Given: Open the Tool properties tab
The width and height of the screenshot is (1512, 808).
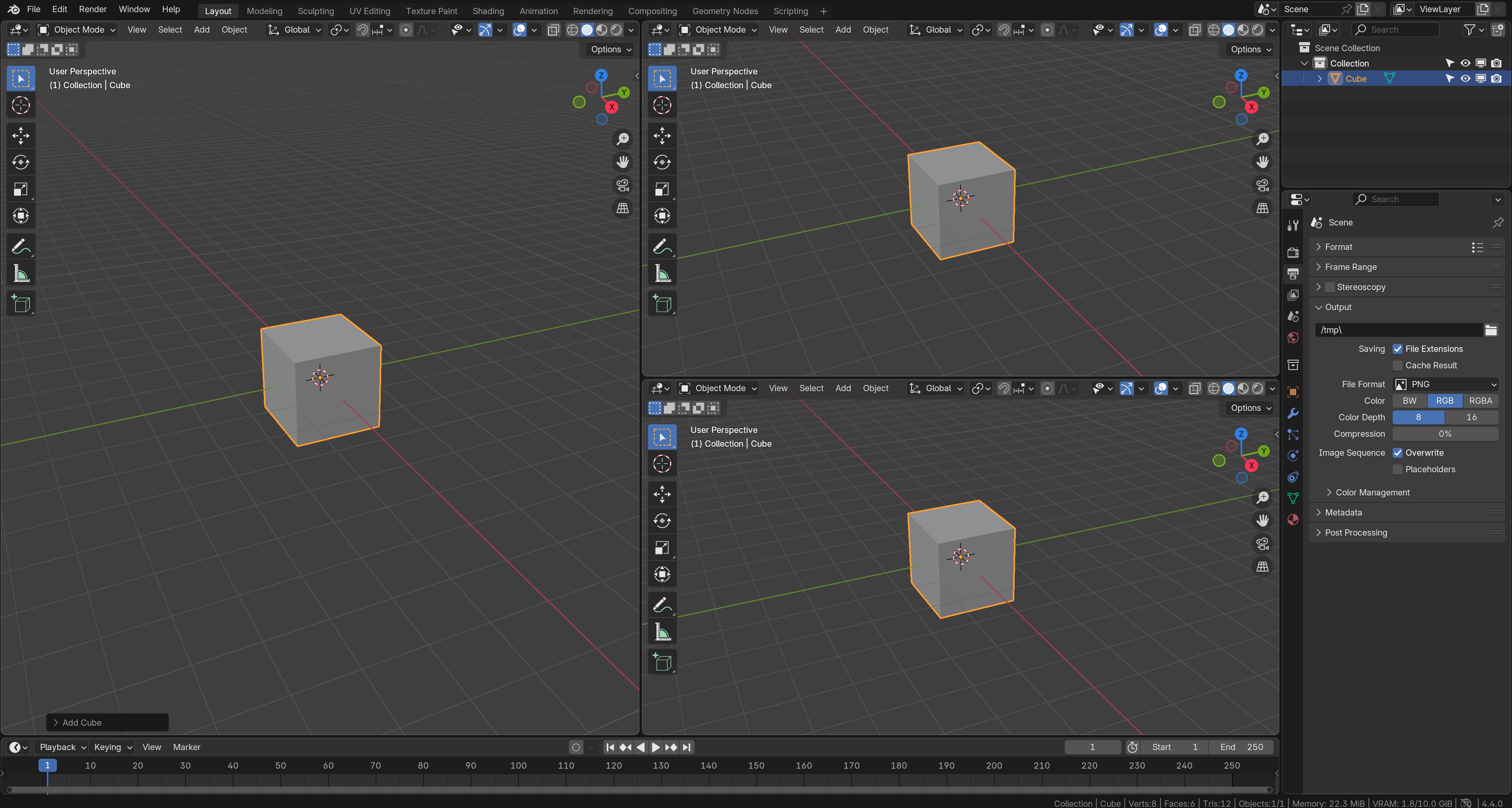Looking at the screenshot, I should (1292, 226).
